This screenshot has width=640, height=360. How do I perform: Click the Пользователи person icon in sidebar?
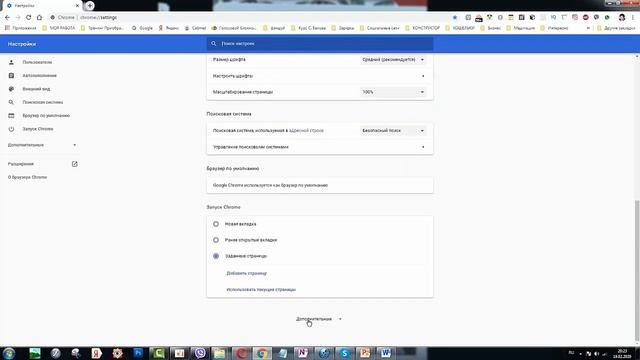tap(11, 62)
